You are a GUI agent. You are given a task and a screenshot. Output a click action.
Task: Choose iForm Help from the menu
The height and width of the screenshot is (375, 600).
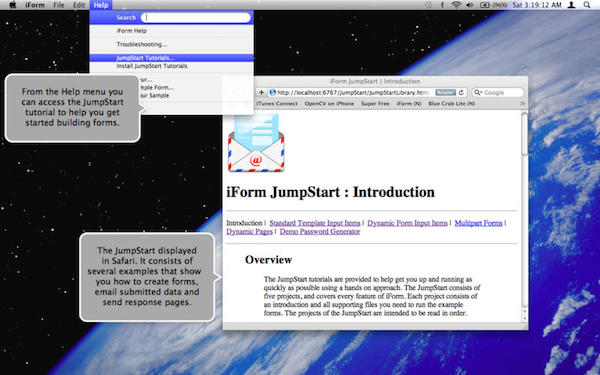pyautogui.click(x=132, y=31)
